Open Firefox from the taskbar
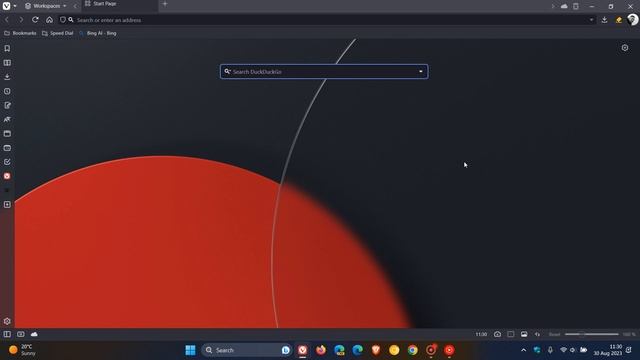The image size is (640, 360). coord(321,350)
